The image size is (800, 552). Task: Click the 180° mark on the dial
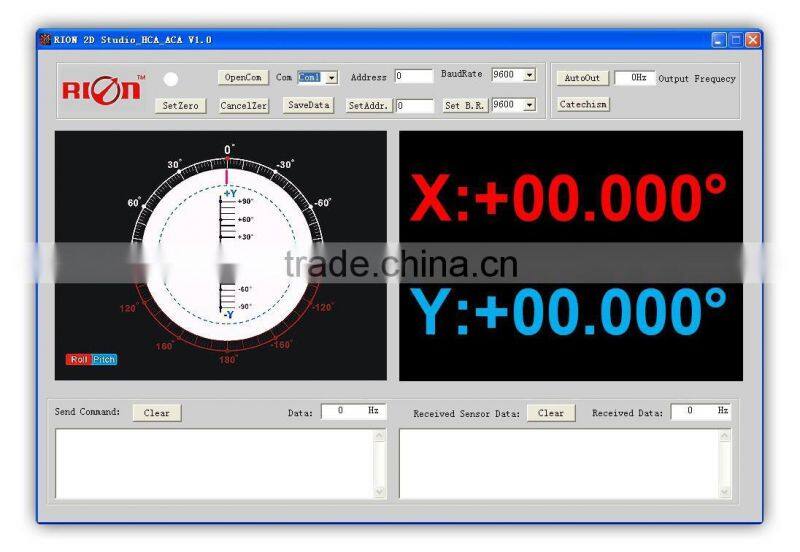pyautogui.click(x=228, y=360)
